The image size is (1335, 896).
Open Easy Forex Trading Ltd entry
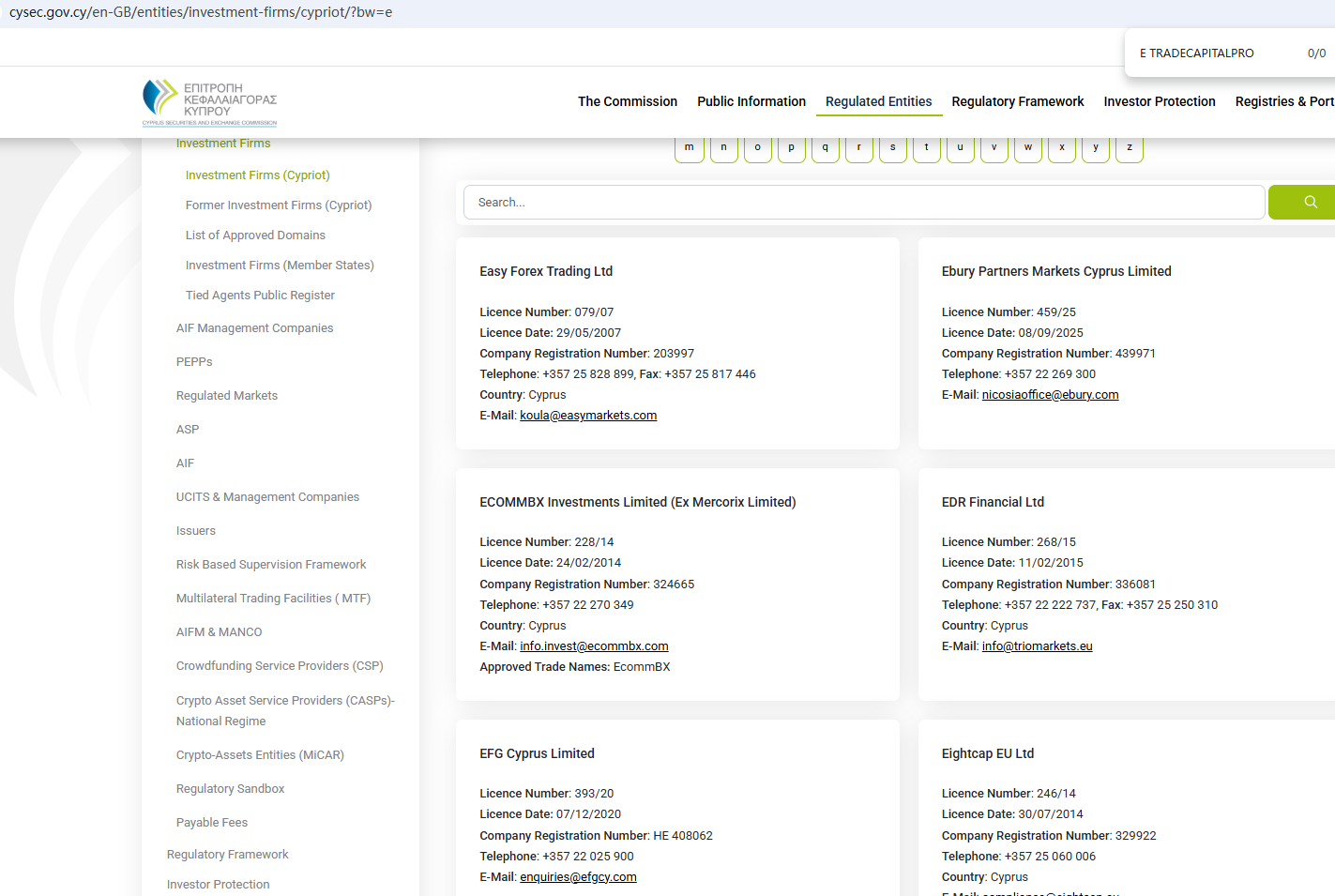(546, 271)
